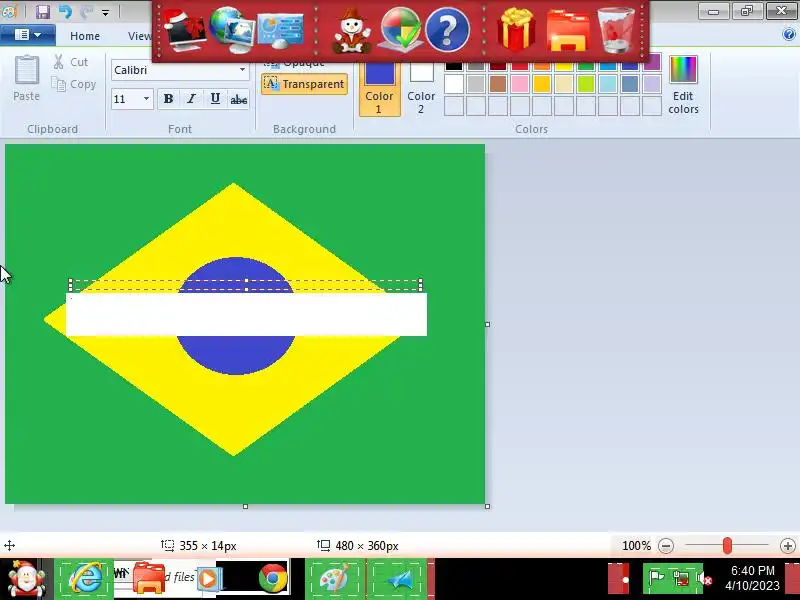Screen dimensions: 800x600
Task: Click the Paint Help question icon
Action: coord(788,35)
